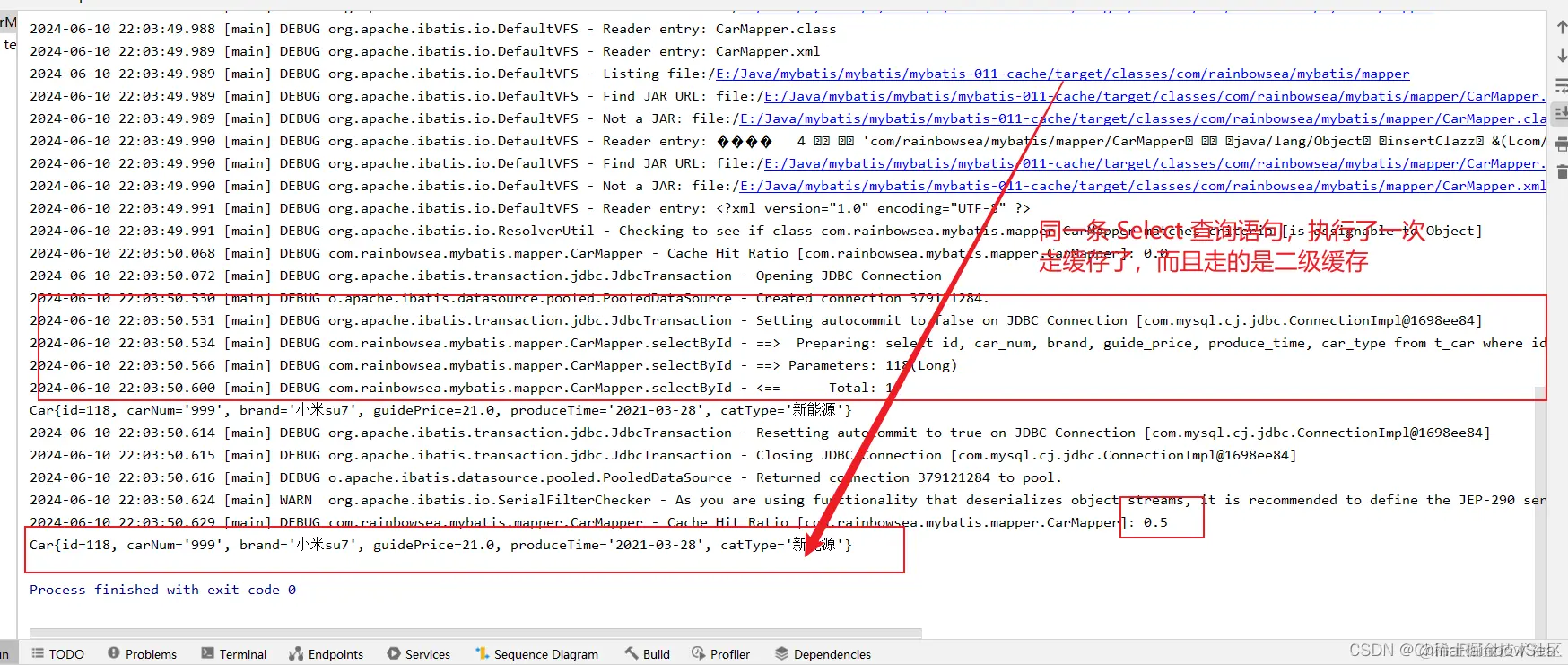Click the Print console output icon
The height and width of the screenshot is (665, 1568).
click(x=1561, y=144)
